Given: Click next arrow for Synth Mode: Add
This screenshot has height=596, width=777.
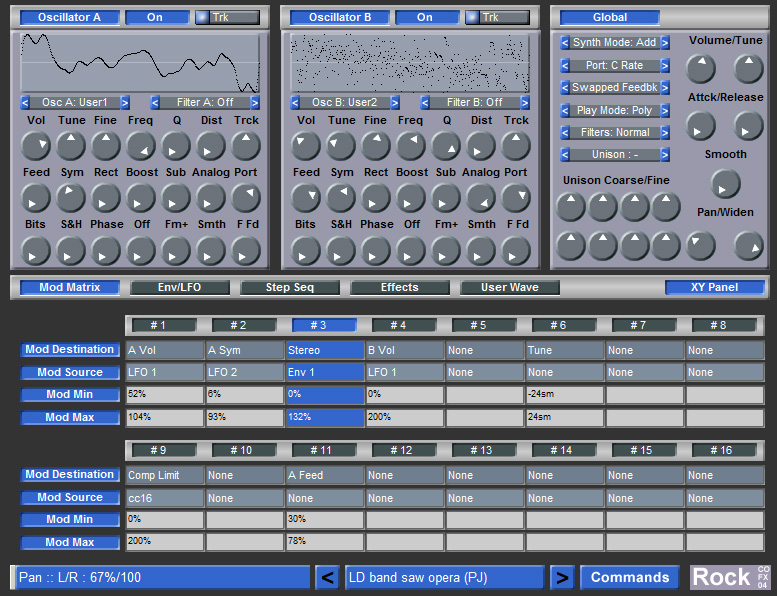Looking at the screenshot, I should (x=665, y=43).
